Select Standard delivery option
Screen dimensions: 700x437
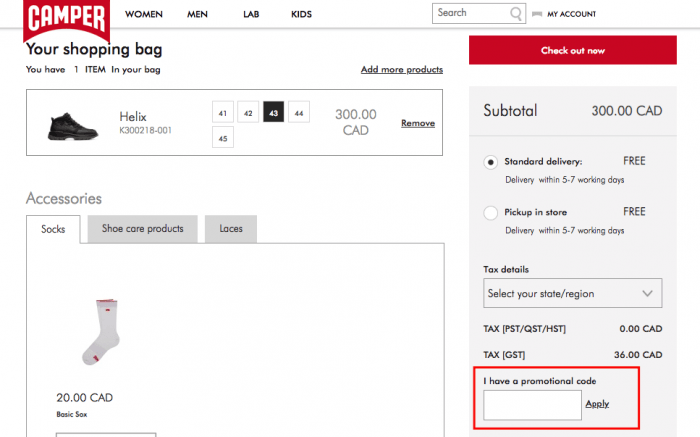[491, 162]
